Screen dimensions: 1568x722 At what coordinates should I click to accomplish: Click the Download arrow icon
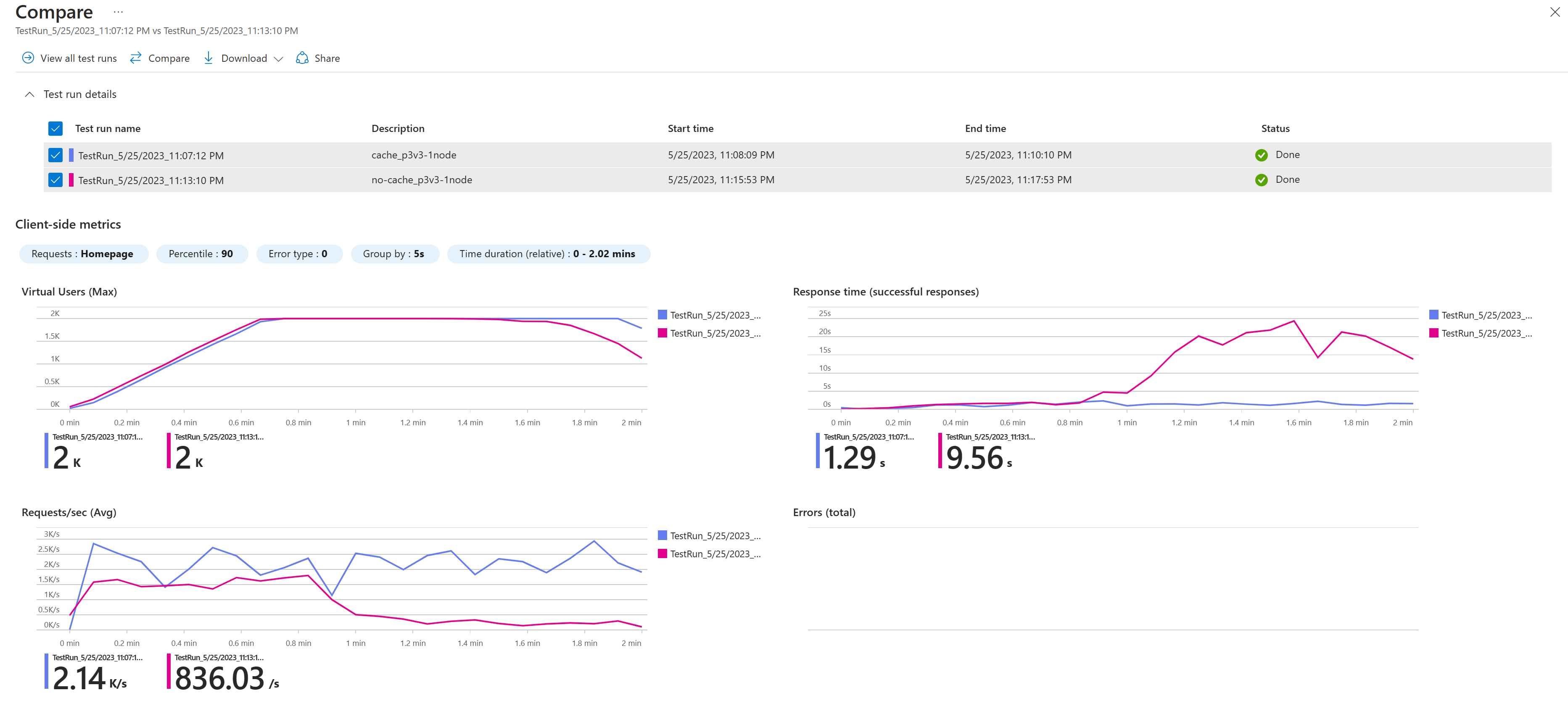pos(208,58)
